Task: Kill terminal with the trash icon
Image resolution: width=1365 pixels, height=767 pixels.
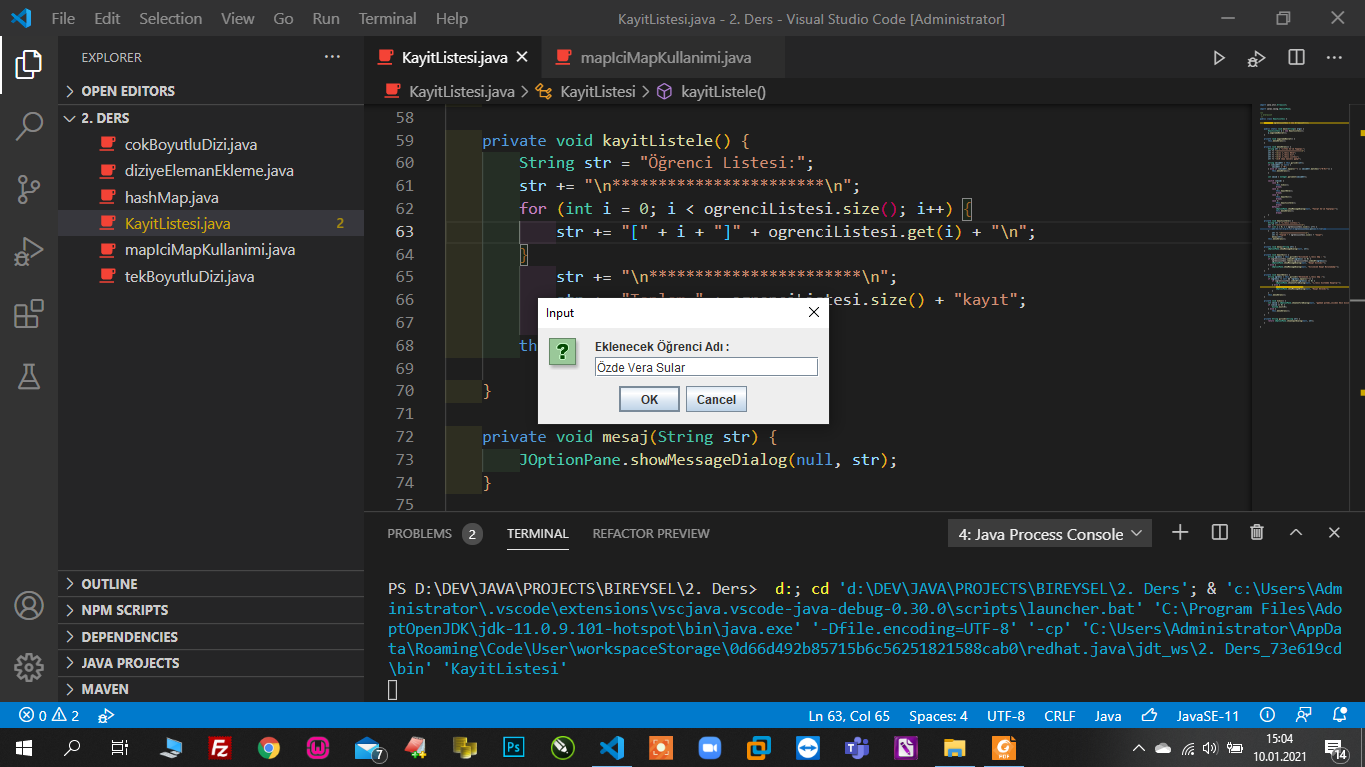Action: [1257, 533]
